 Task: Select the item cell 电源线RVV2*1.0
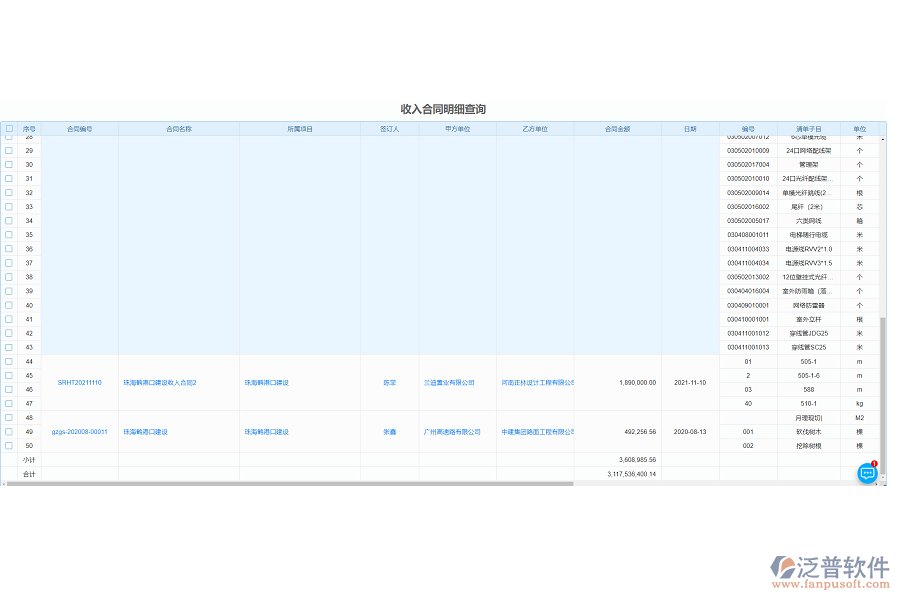809,249
